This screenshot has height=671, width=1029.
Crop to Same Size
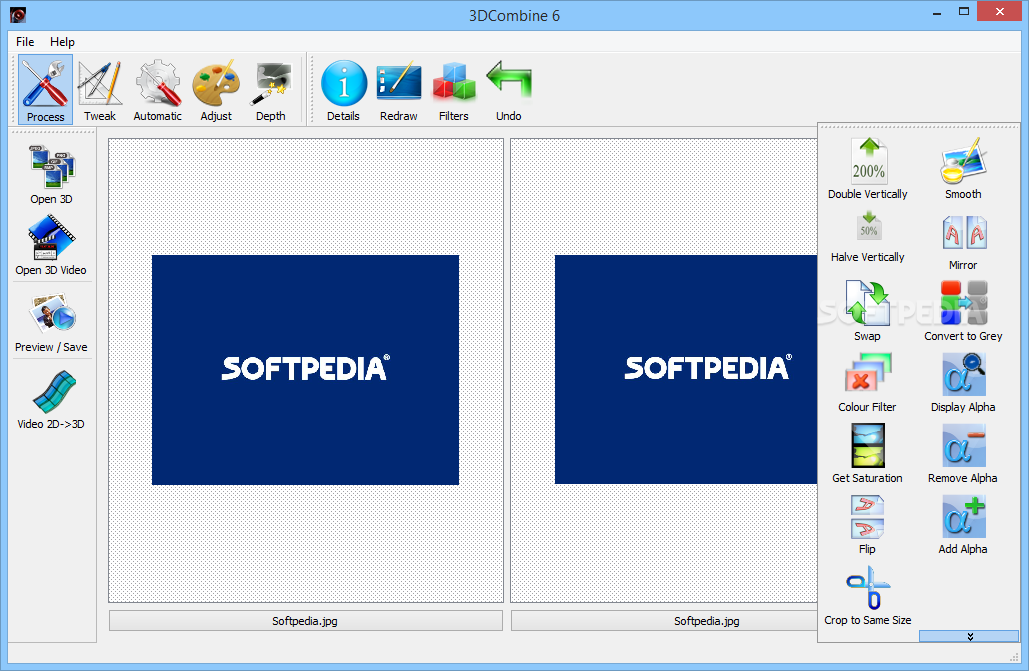coord(868,595)
